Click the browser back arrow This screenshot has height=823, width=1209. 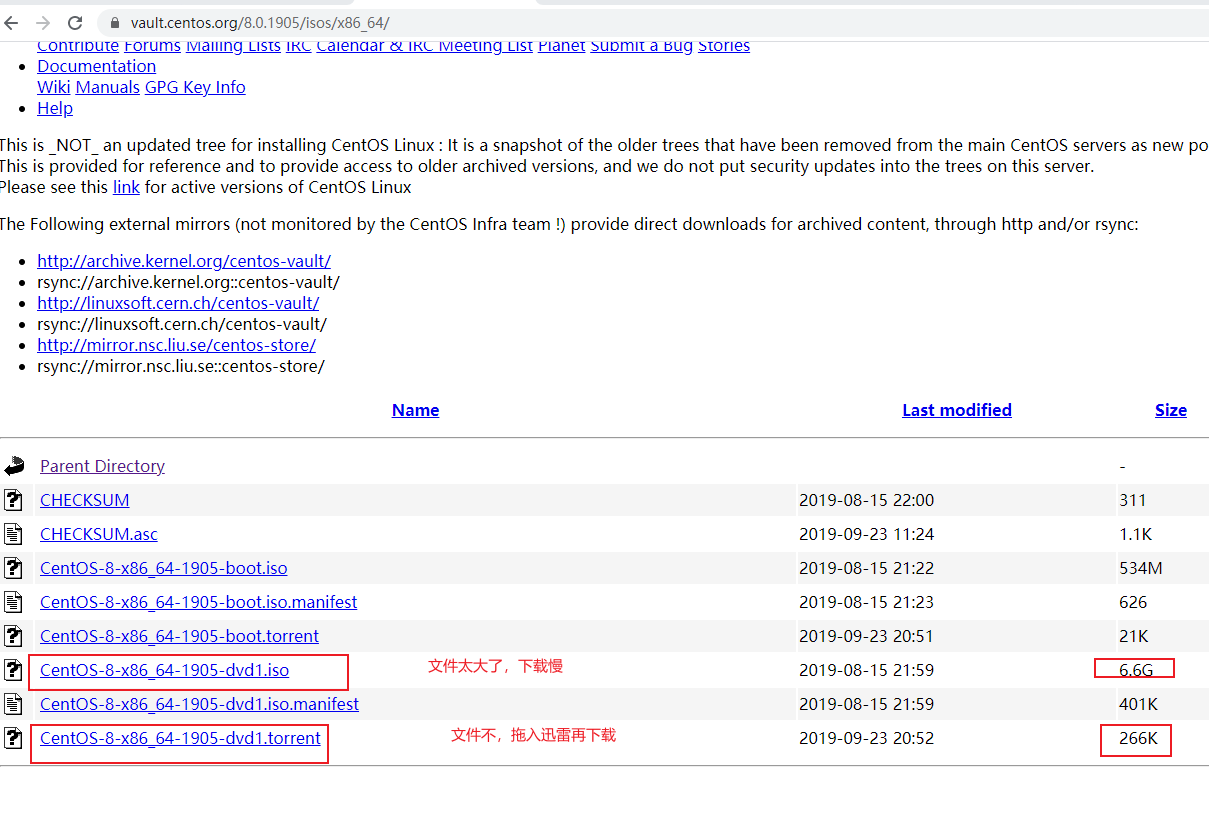(11, 22)
